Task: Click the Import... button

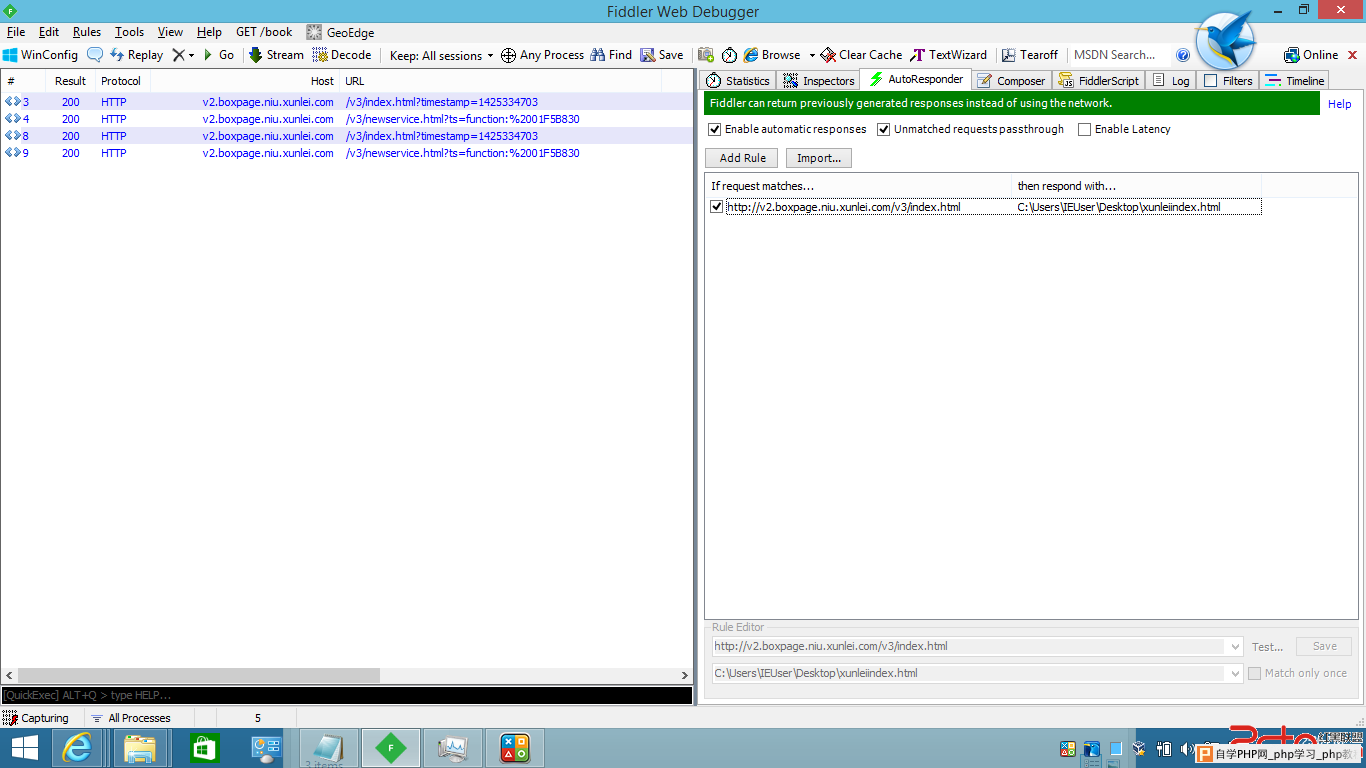Action: [x=818, y=158]
